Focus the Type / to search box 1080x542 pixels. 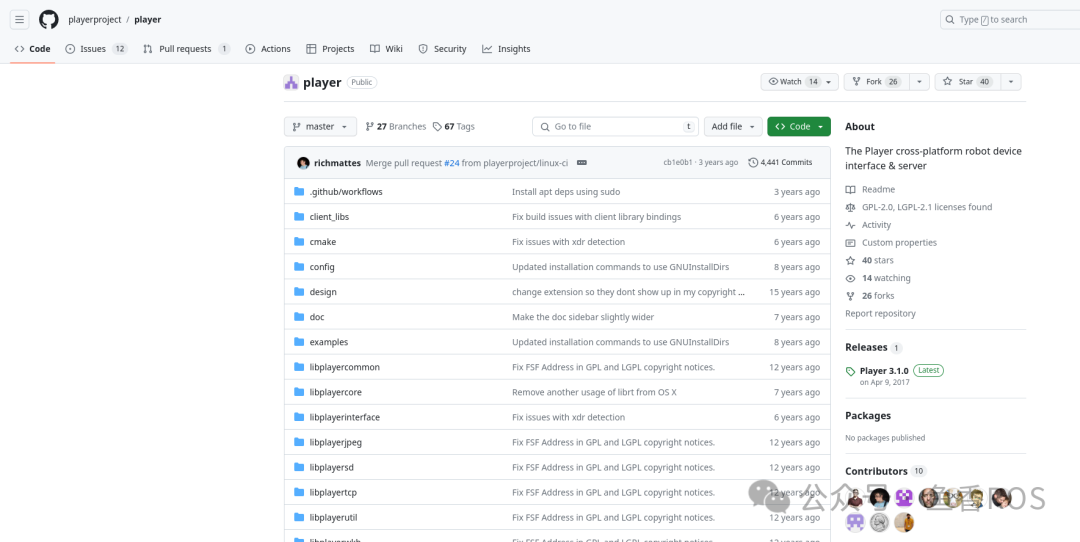click(x=1010, y=20)
